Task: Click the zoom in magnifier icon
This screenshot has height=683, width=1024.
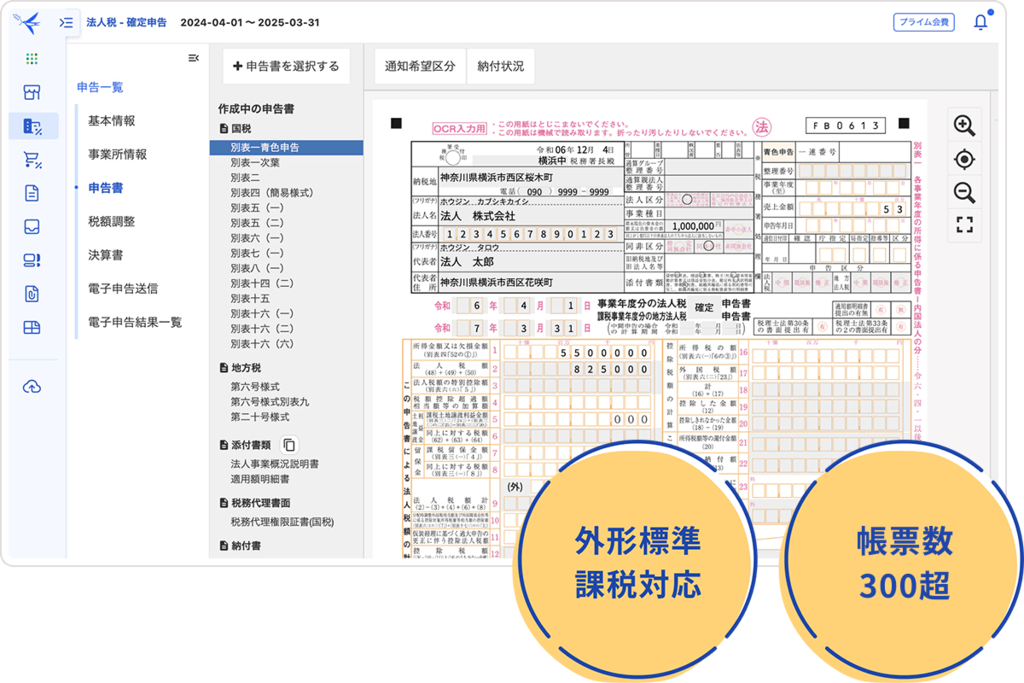Action: 964,125
